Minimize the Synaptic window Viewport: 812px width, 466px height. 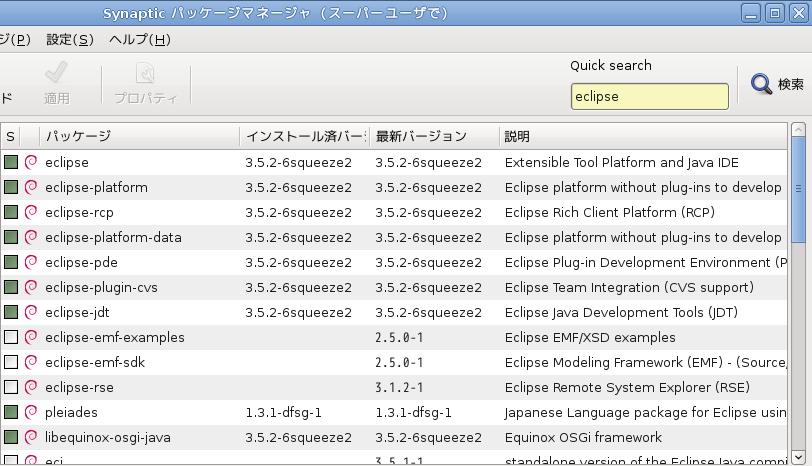point(751,13)
